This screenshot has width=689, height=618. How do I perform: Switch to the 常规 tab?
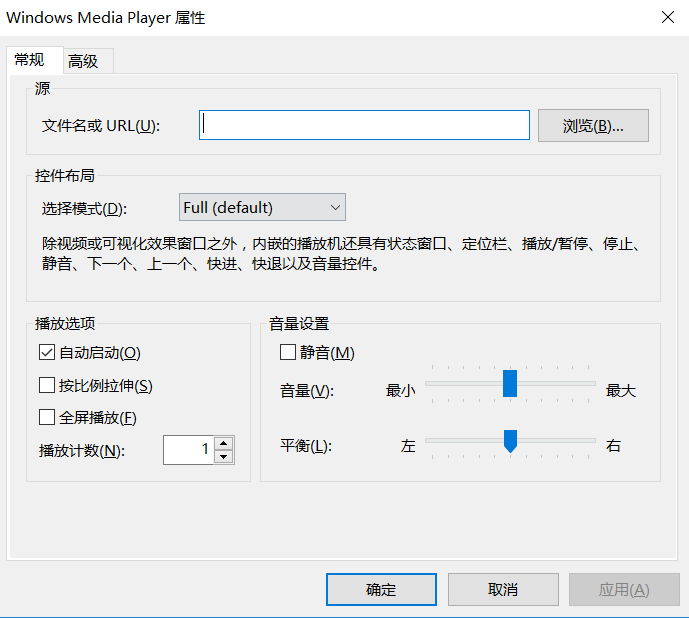35,60
